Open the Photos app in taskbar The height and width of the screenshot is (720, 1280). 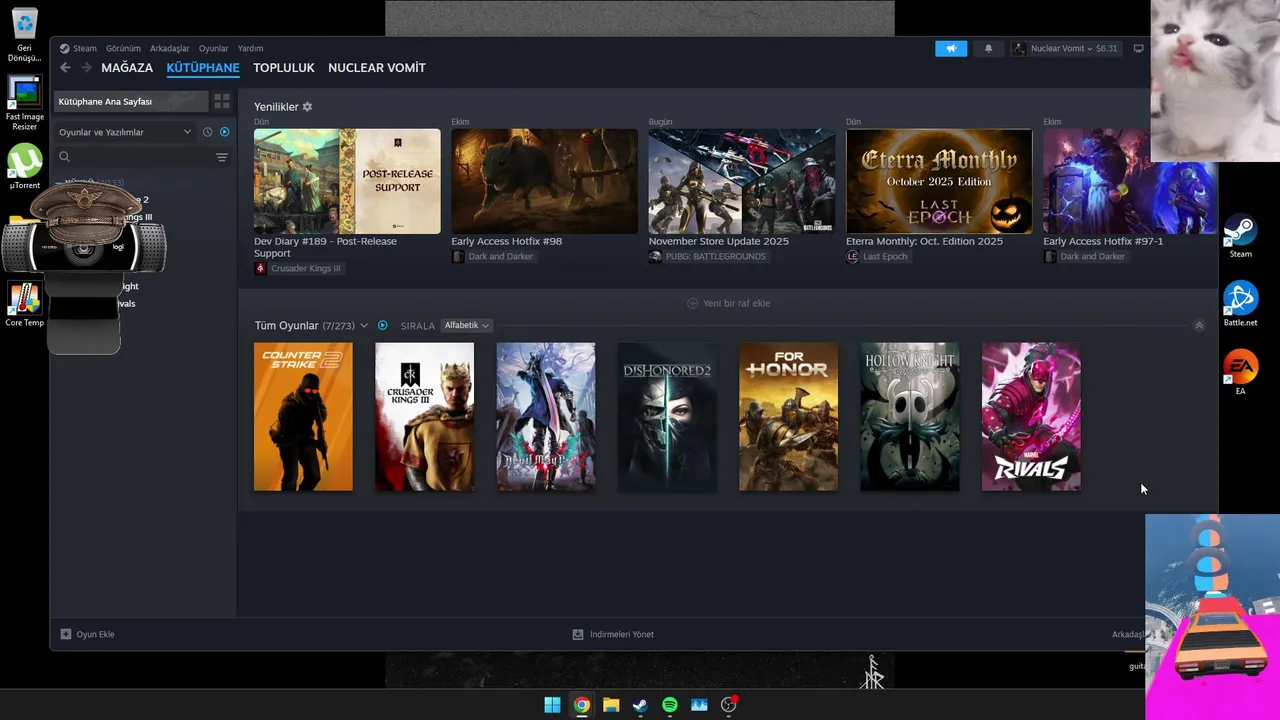[699, 705]
